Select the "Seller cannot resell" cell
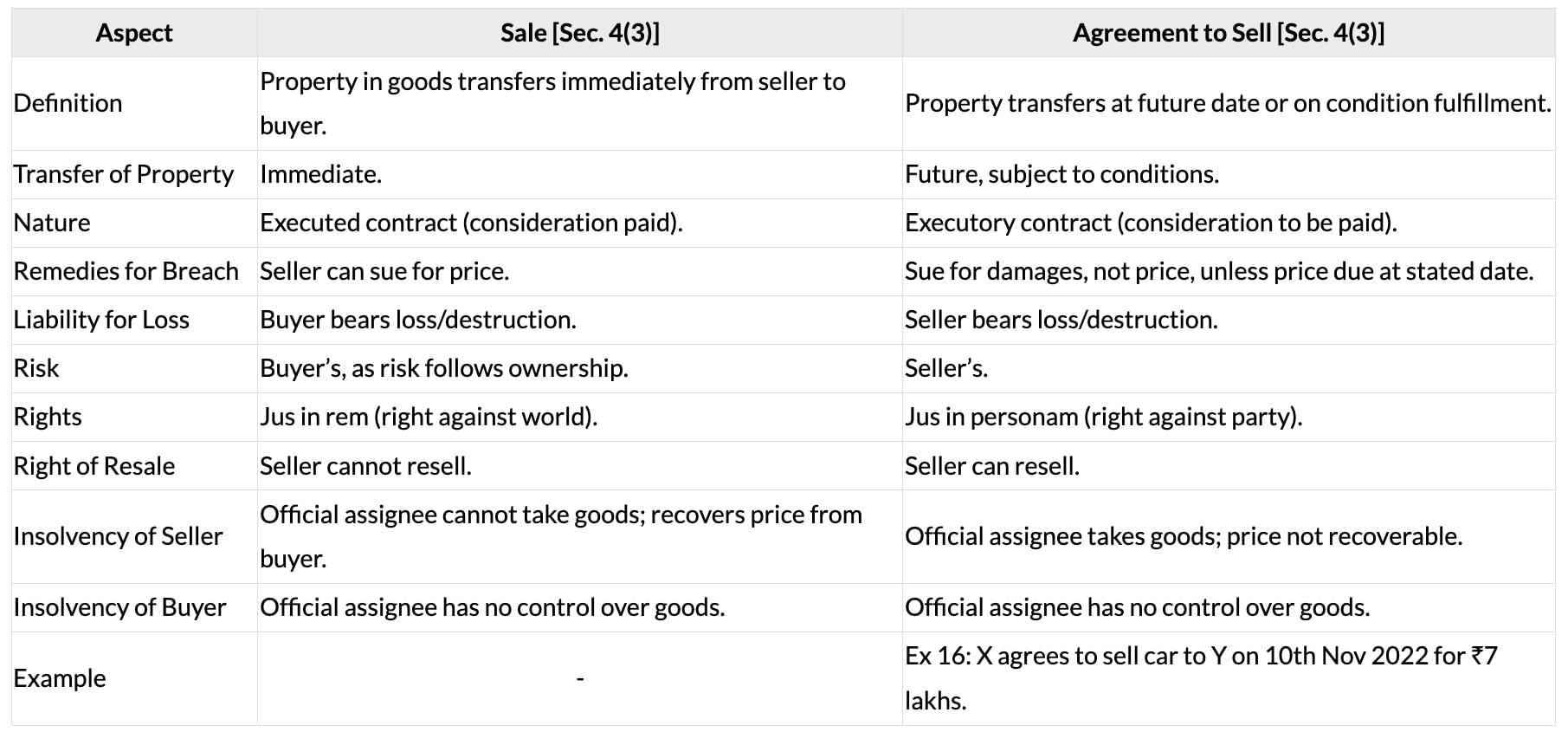Screen dimensions: 1568x732 [365, 466]
